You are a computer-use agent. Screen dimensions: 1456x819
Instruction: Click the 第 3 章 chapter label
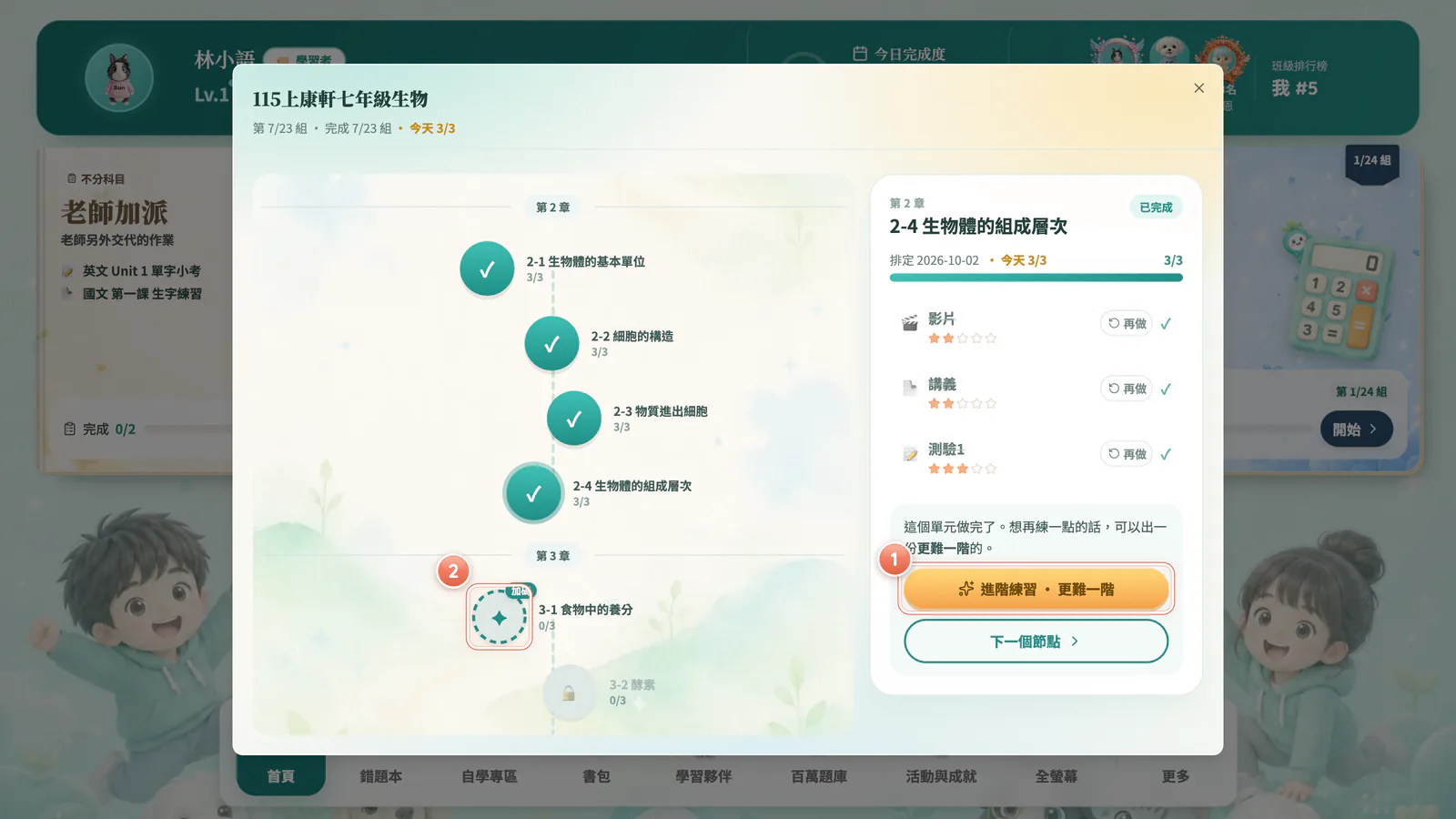tap(552, 555)
